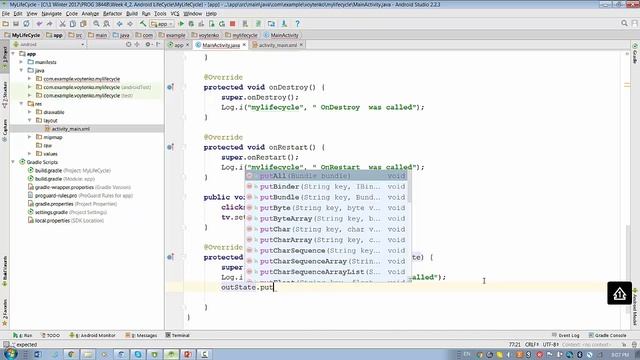Click the Replace toolbar icon
This screenshot has height=360, width=640.
[x=107, y=24]
